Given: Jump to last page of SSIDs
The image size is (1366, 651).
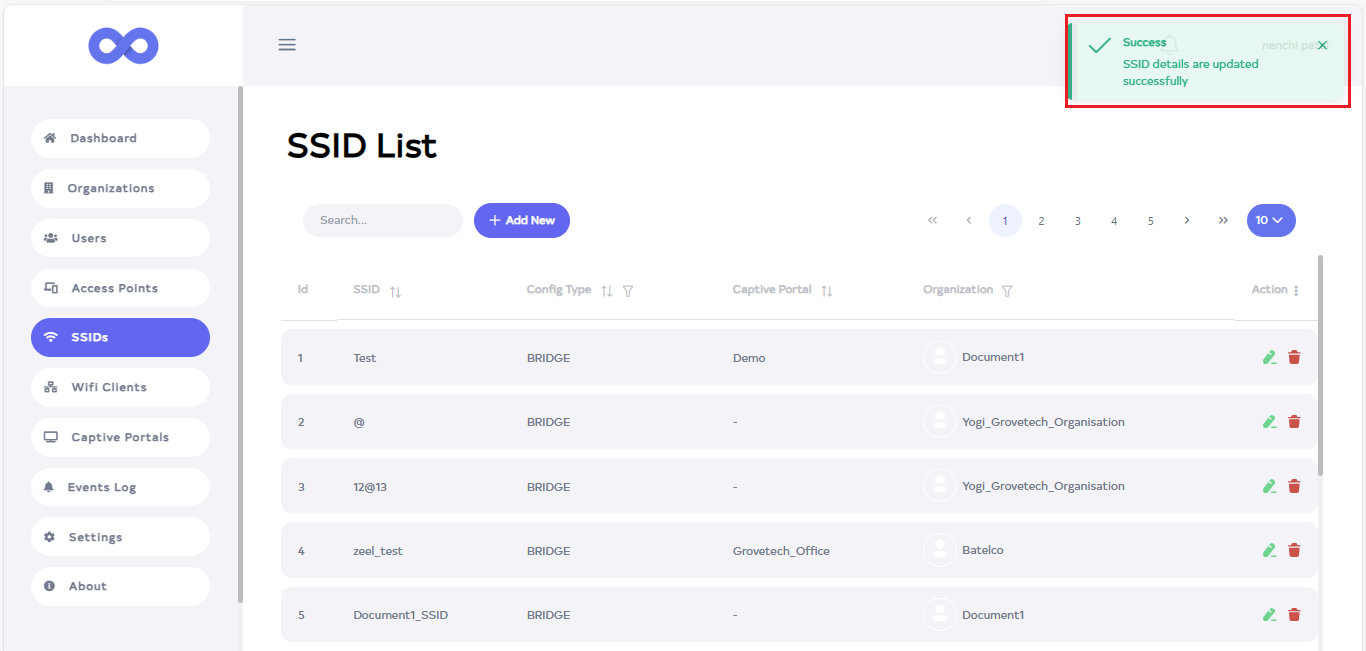Looking at the screenshot, I should pyautogui.click(x=1223, y=220).
